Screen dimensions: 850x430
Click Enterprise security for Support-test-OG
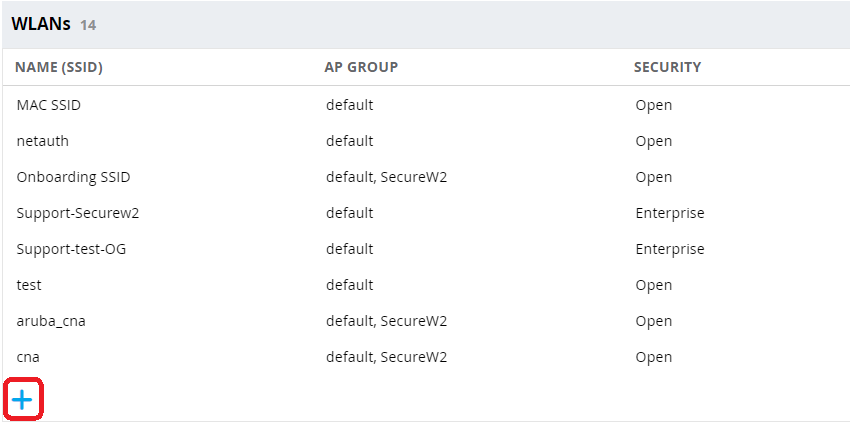pyautogui.click(x=669, y=249)
